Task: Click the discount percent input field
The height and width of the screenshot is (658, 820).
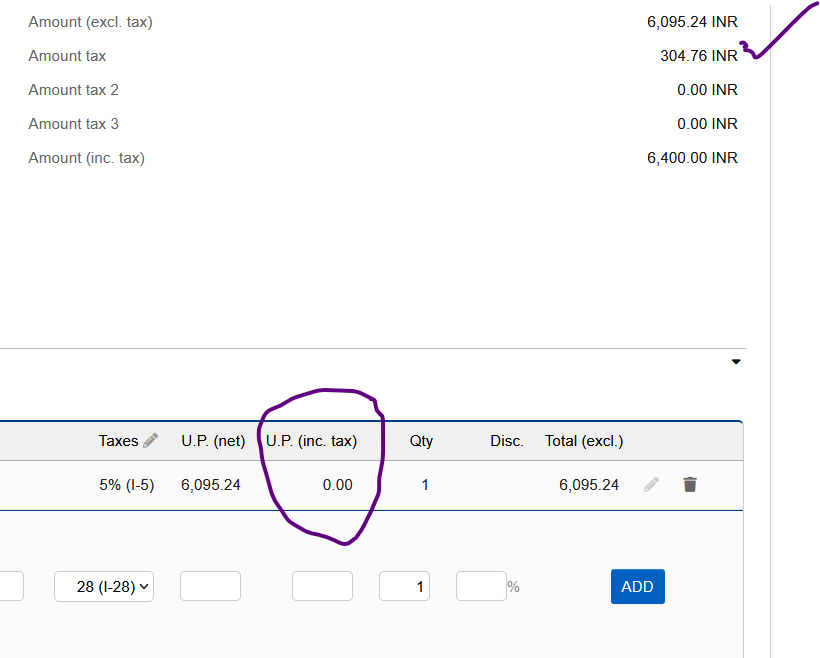Action: tap(480, 587)
